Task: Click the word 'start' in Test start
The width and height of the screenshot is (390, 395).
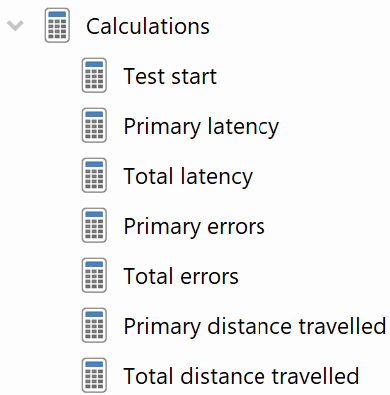Action: pos(195,77)
